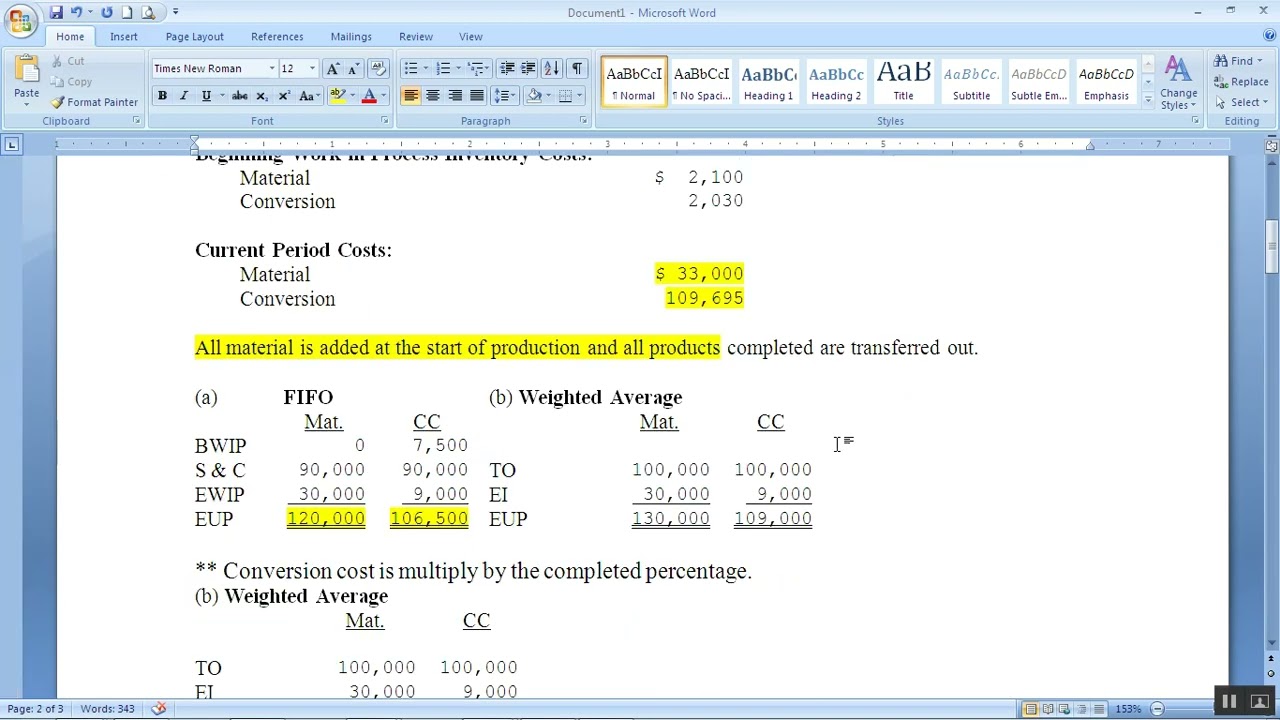Shrink font size
The width and height of the screenshot is (1280, 720).
point(351,68)
